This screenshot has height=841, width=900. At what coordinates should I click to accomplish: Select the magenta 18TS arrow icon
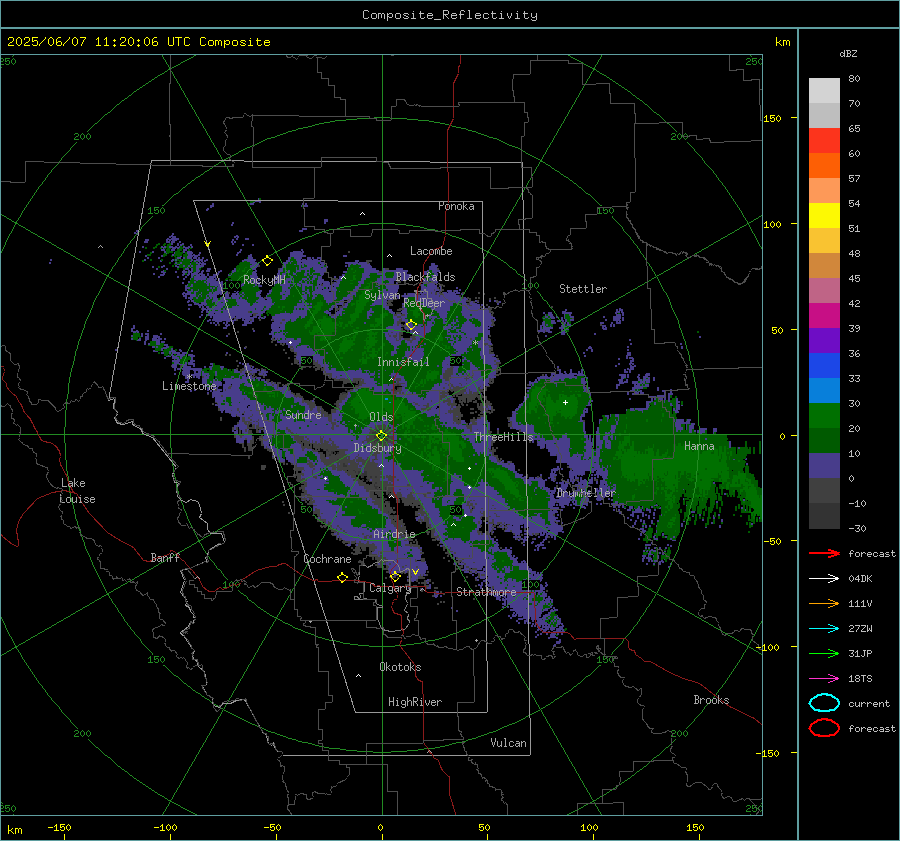824,678
